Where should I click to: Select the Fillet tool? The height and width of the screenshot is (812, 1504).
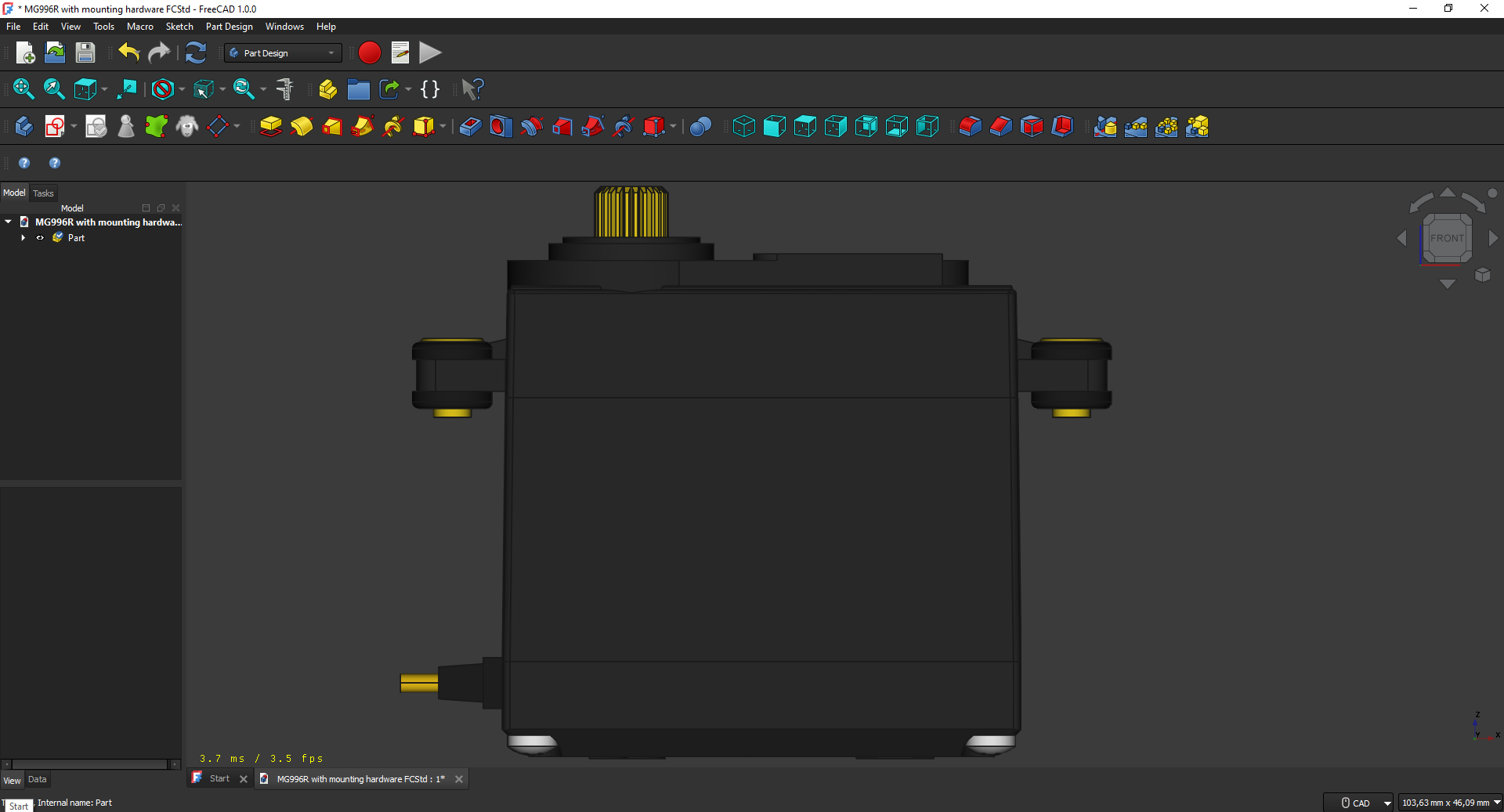[x=970, y=126]
